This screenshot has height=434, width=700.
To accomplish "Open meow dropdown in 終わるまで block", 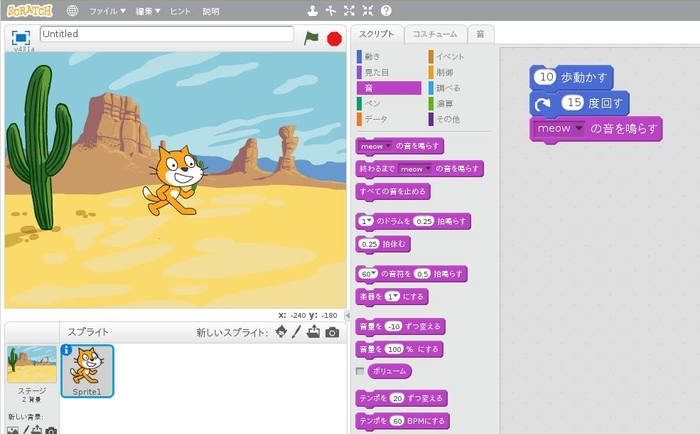I will coord(428,169).
